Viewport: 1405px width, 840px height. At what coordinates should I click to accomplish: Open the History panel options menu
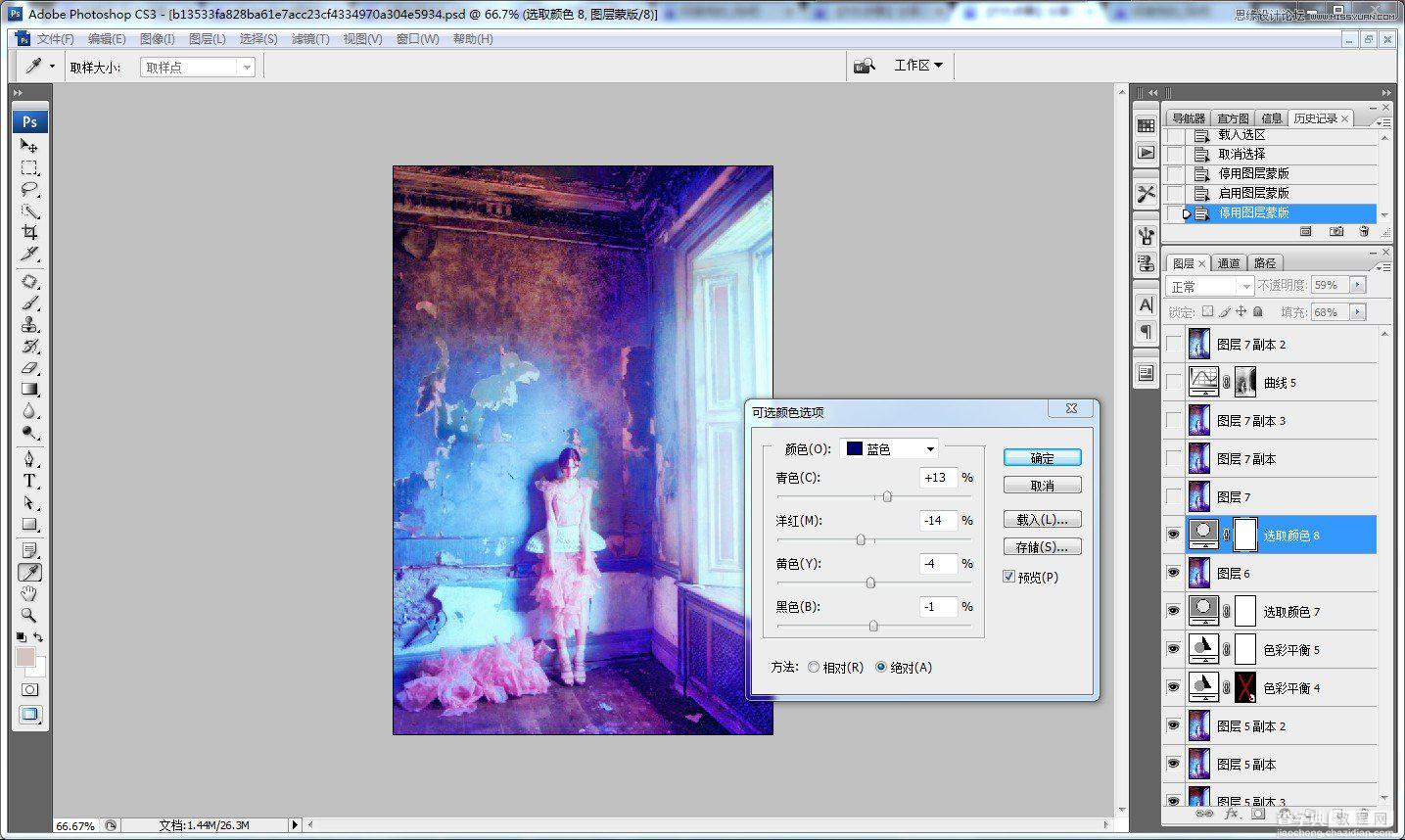pos(1382,122)
